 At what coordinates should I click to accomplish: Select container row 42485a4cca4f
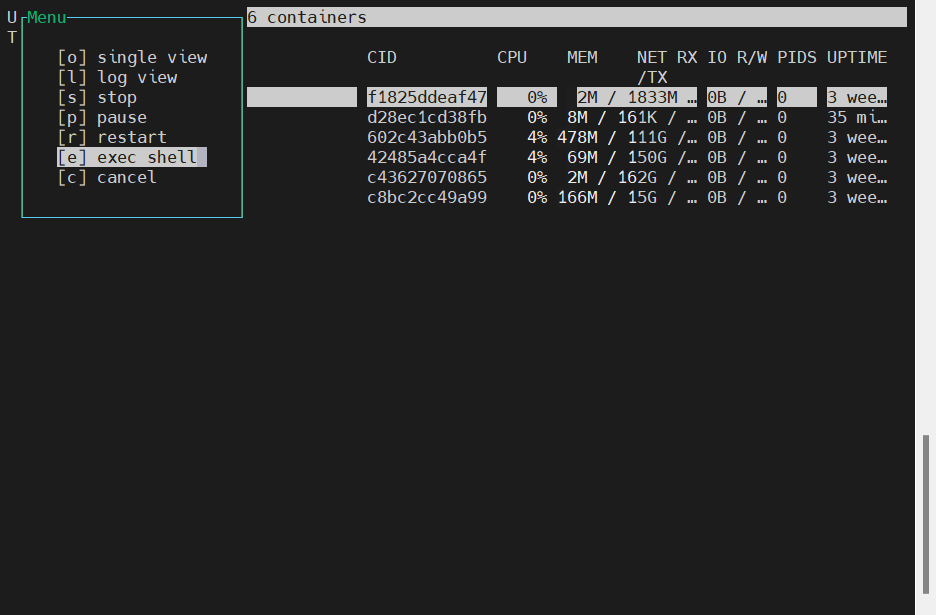[x=427, y=157]
